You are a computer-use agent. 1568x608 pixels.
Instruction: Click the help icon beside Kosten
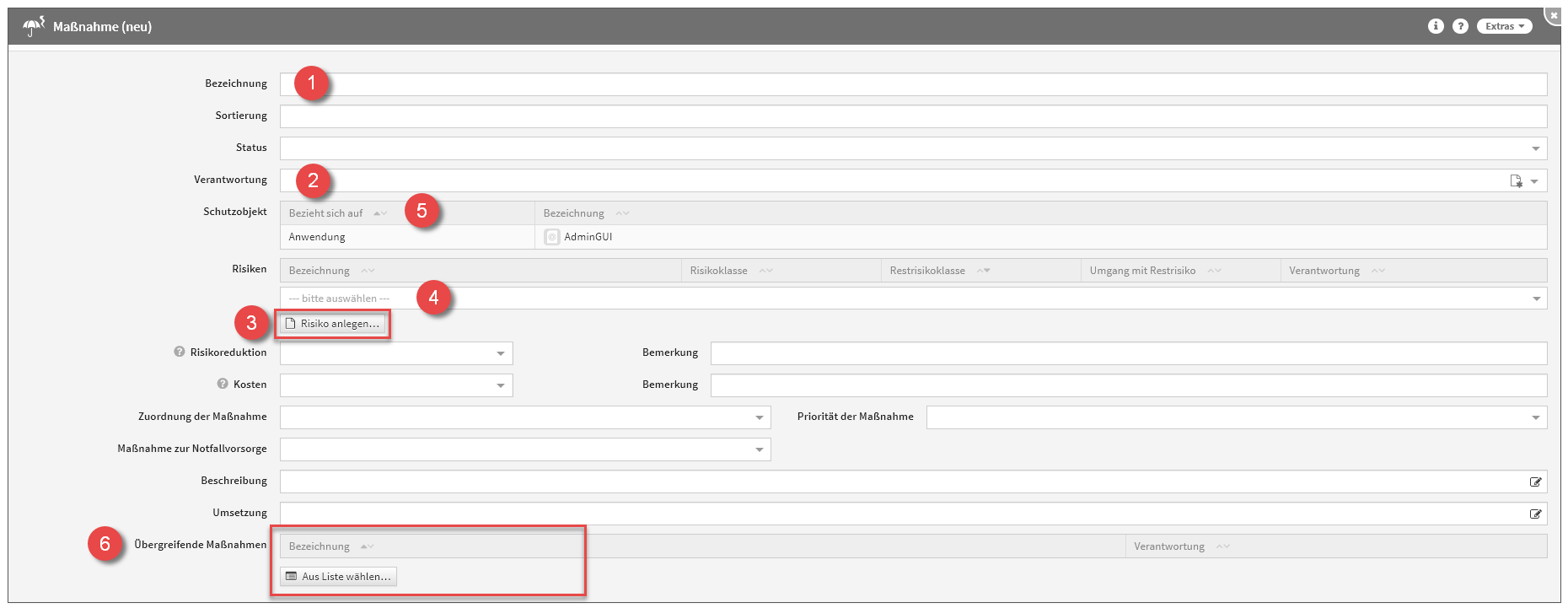(223, 384)
